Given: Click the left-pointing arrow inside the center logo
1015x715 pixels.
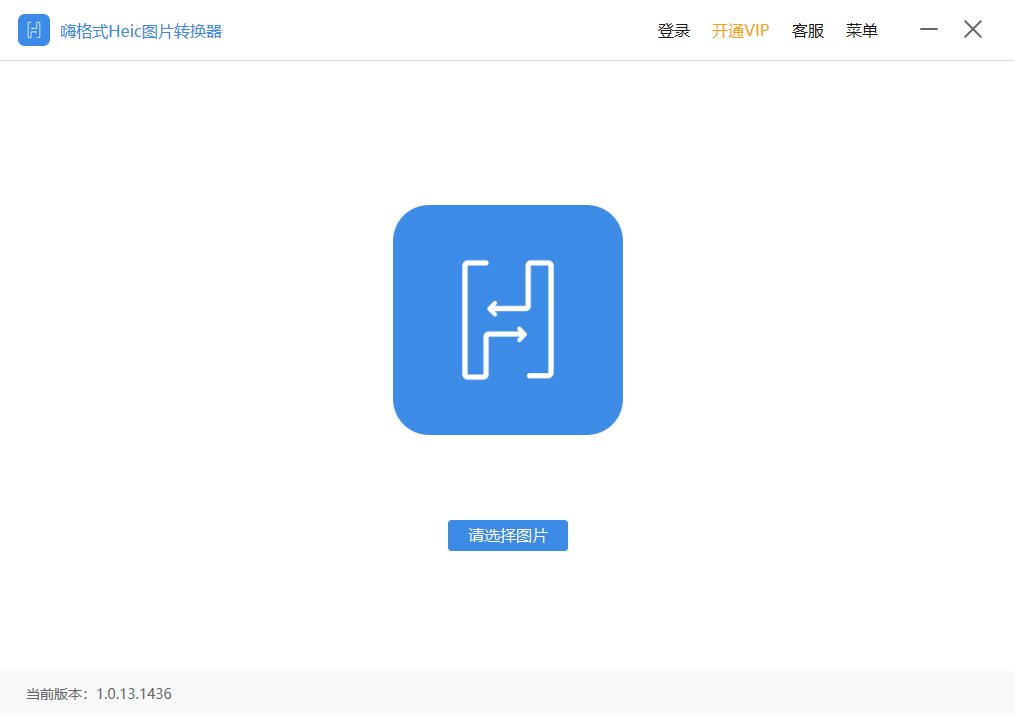Looking at the screenshot, I should 509,309.
